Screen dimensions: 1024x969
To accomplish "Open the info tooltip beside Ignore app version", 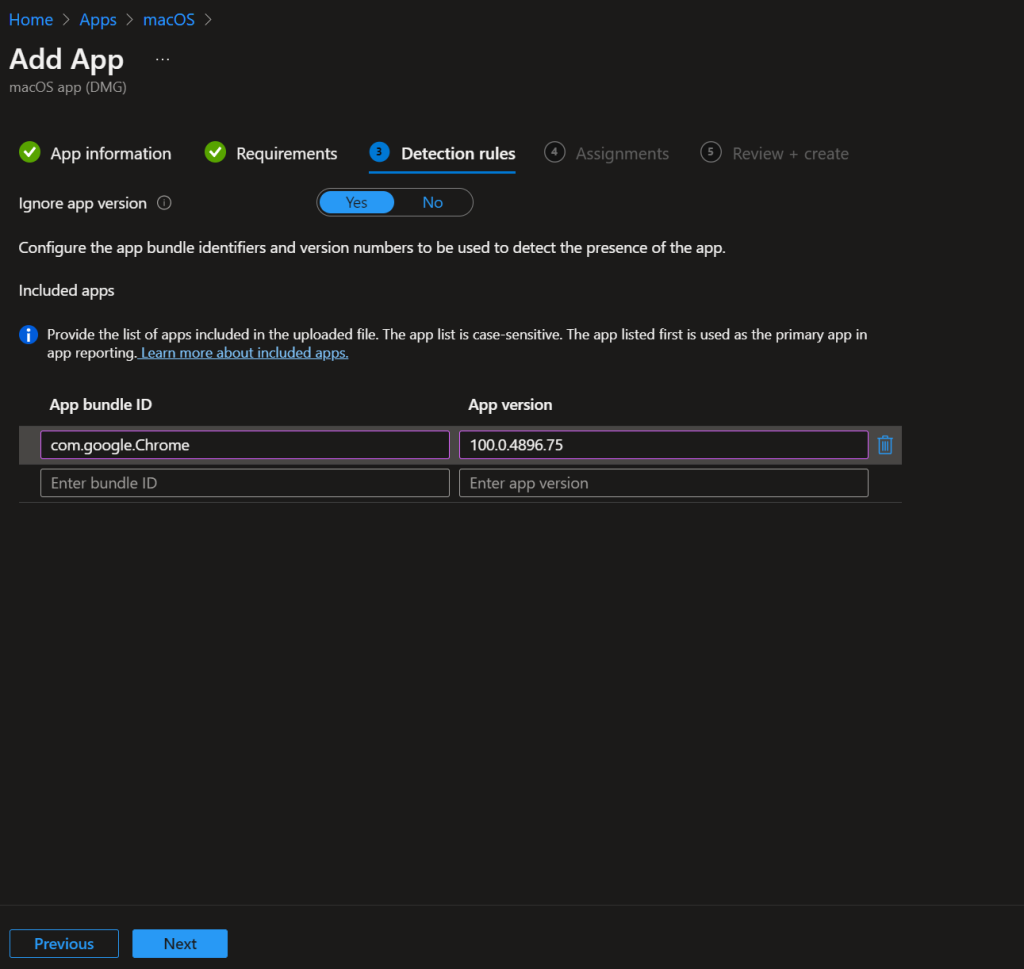I will (165, 203).
